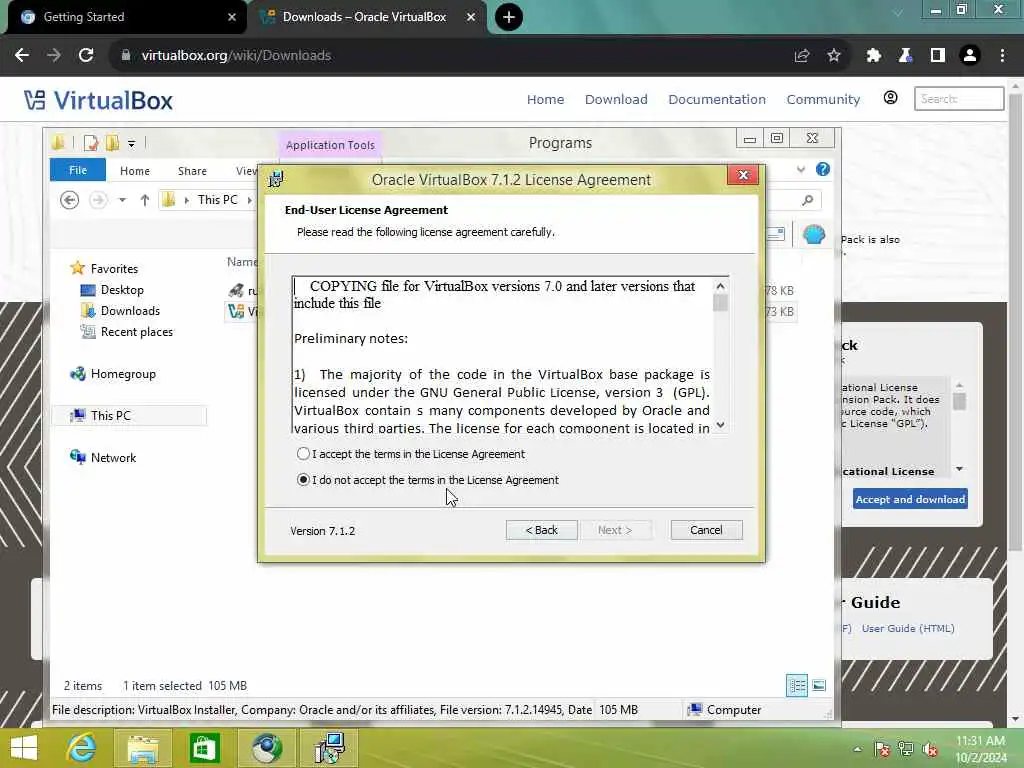
Task: Open a new browser tab
Action: click(509, 17)
